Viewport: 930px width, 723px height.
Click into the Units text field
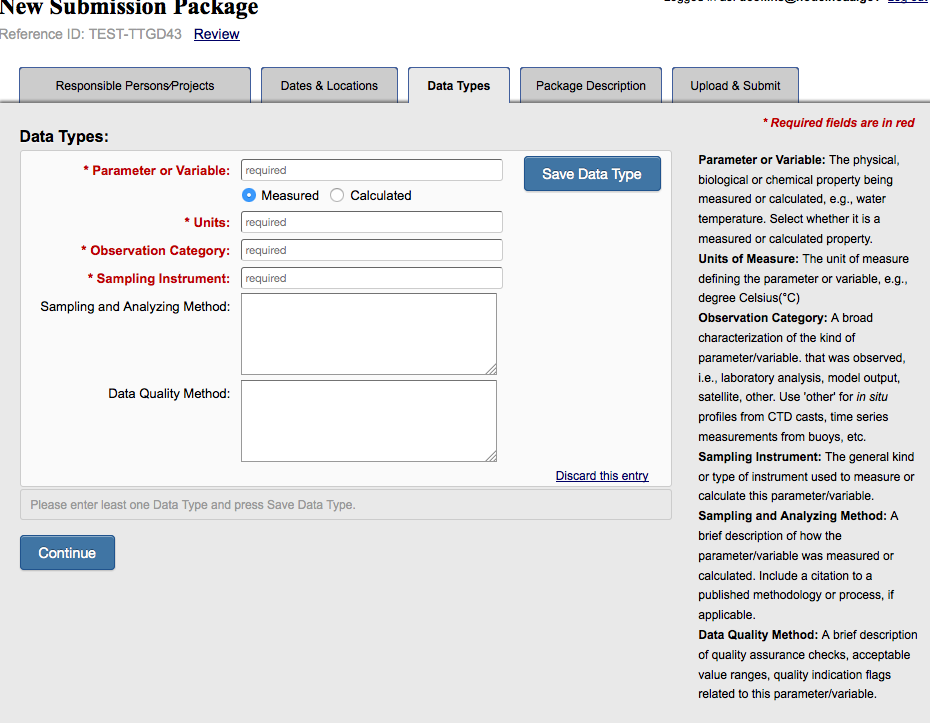coord(371,222)
